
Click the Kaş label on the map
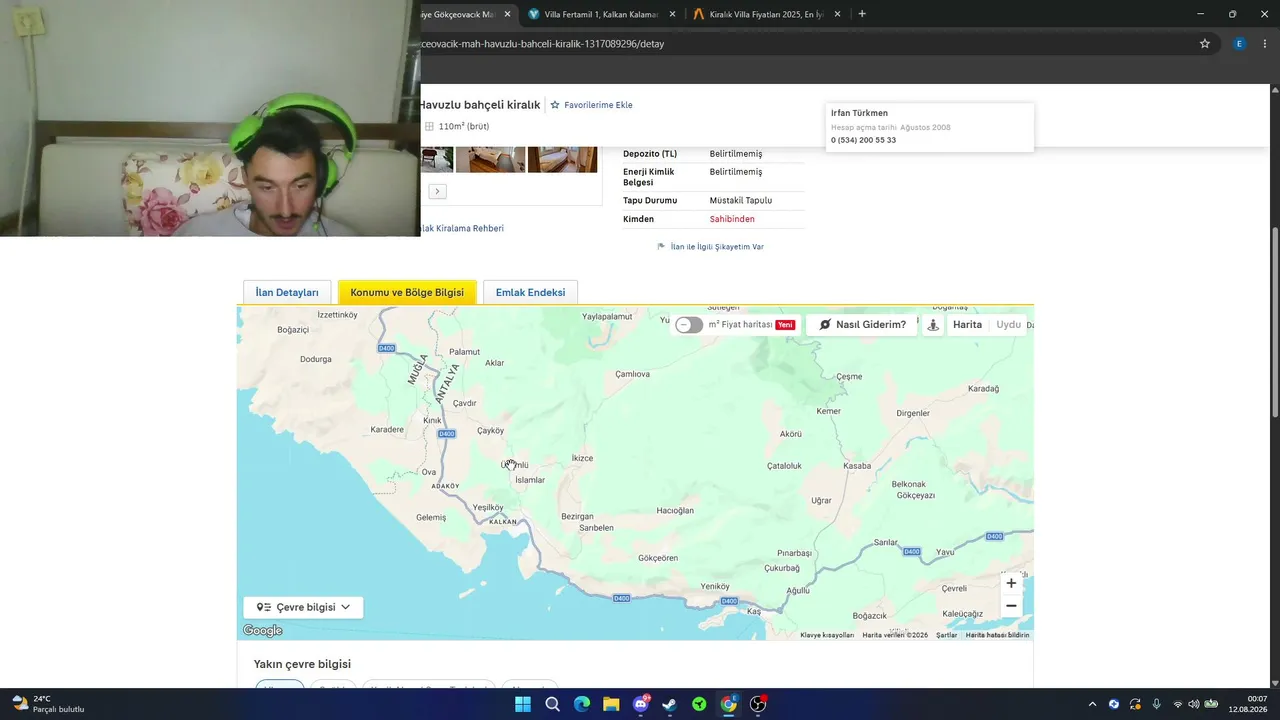pos(754,611)
